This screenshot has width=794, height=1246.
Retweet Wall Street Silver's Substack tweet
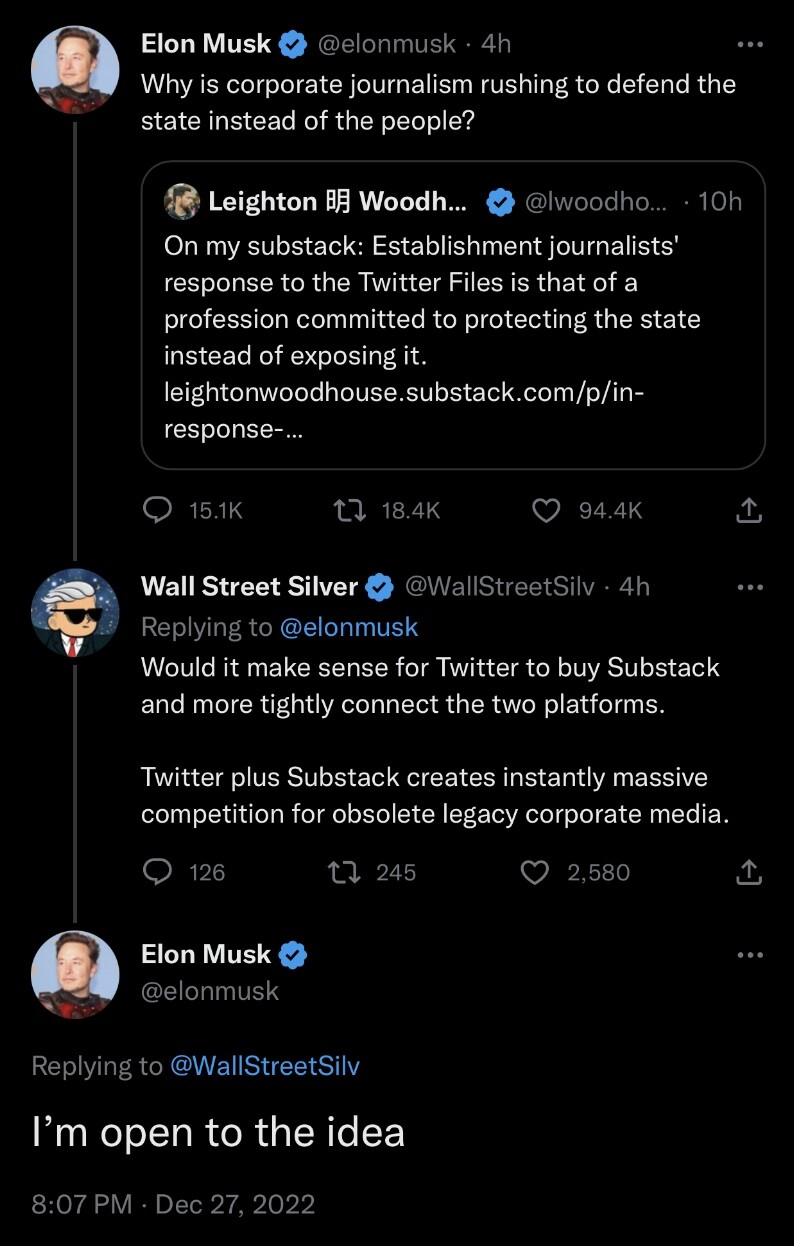344,872
